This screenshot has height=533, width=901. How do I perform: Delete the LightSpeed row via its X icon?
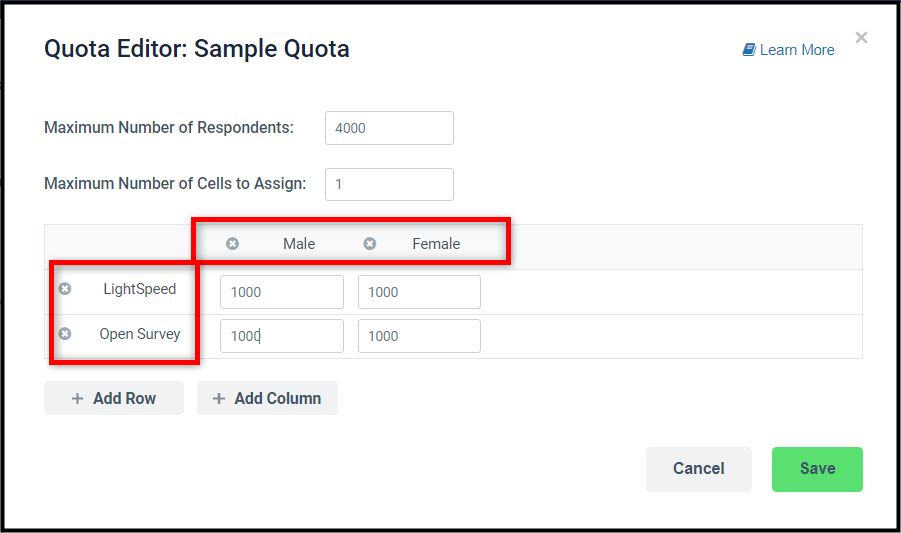65,288
